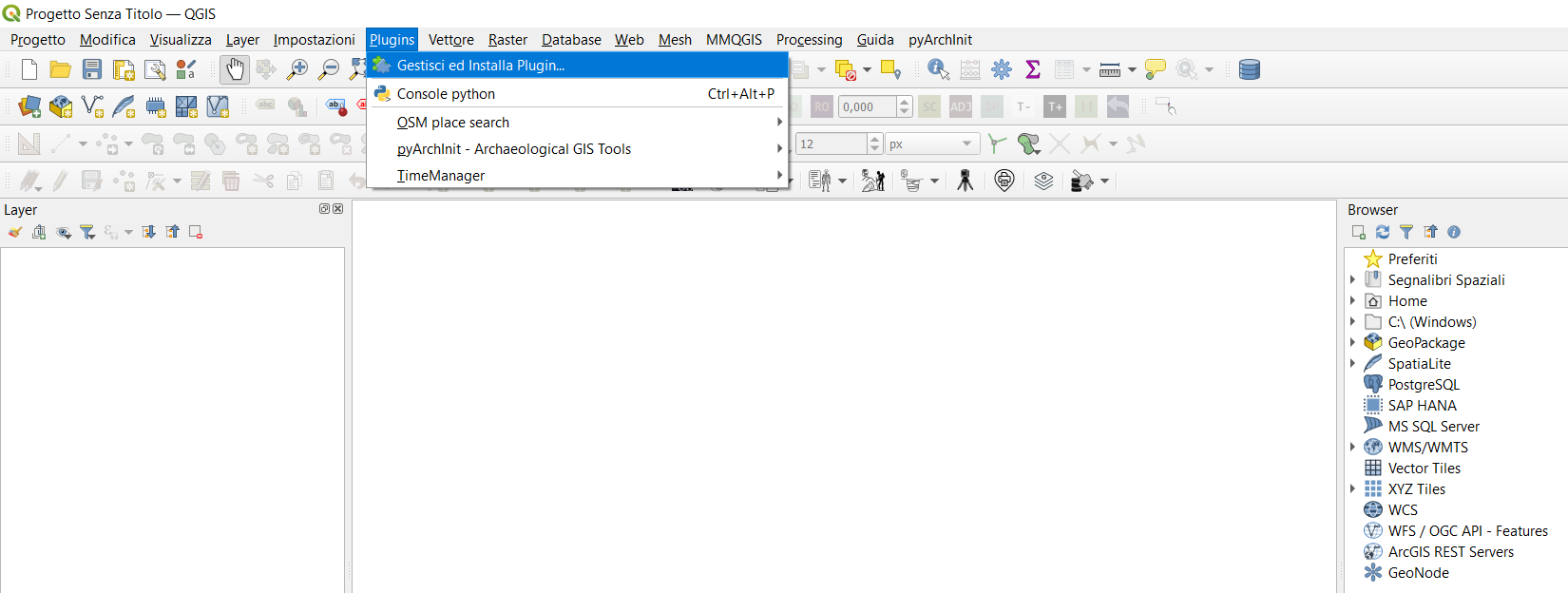The width and height of the screenshot is (1568, 593).
Task: Click the Map Tips speech bubble icon
Action: [1156, 69]
